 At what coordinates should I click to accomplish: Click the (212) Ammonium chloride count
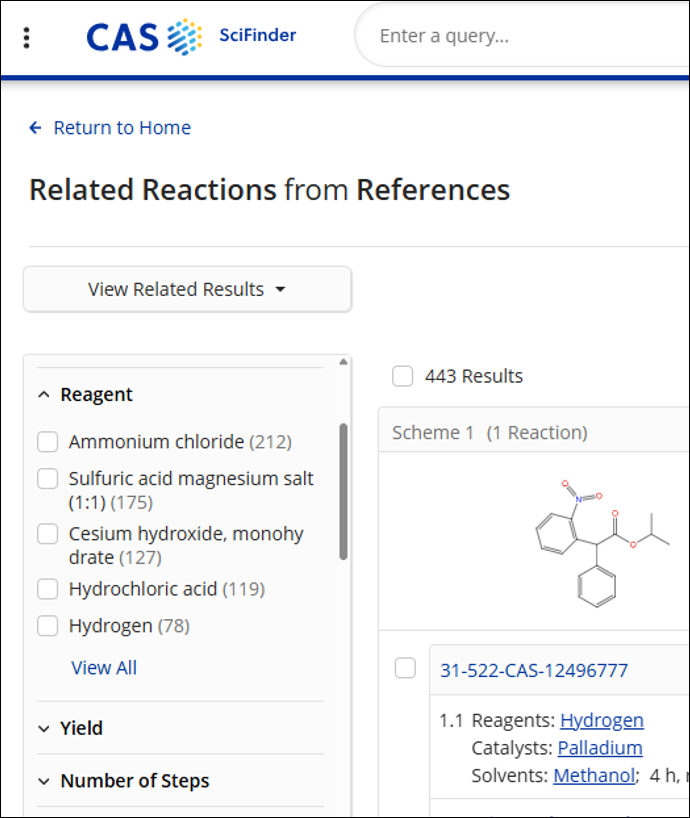point(270,442)
